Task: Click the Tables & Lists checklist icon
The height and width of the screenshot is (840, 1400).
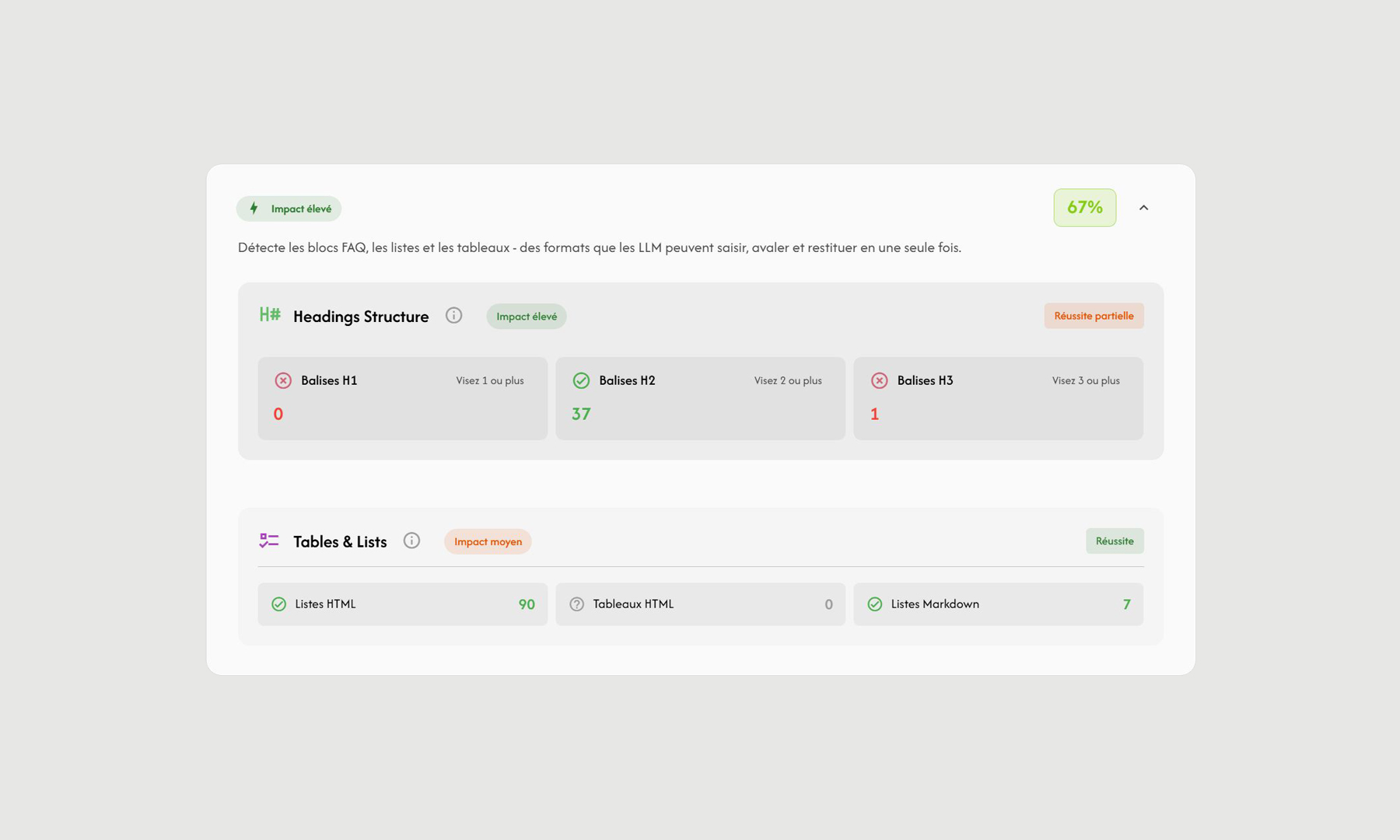Action: (269, 541)
